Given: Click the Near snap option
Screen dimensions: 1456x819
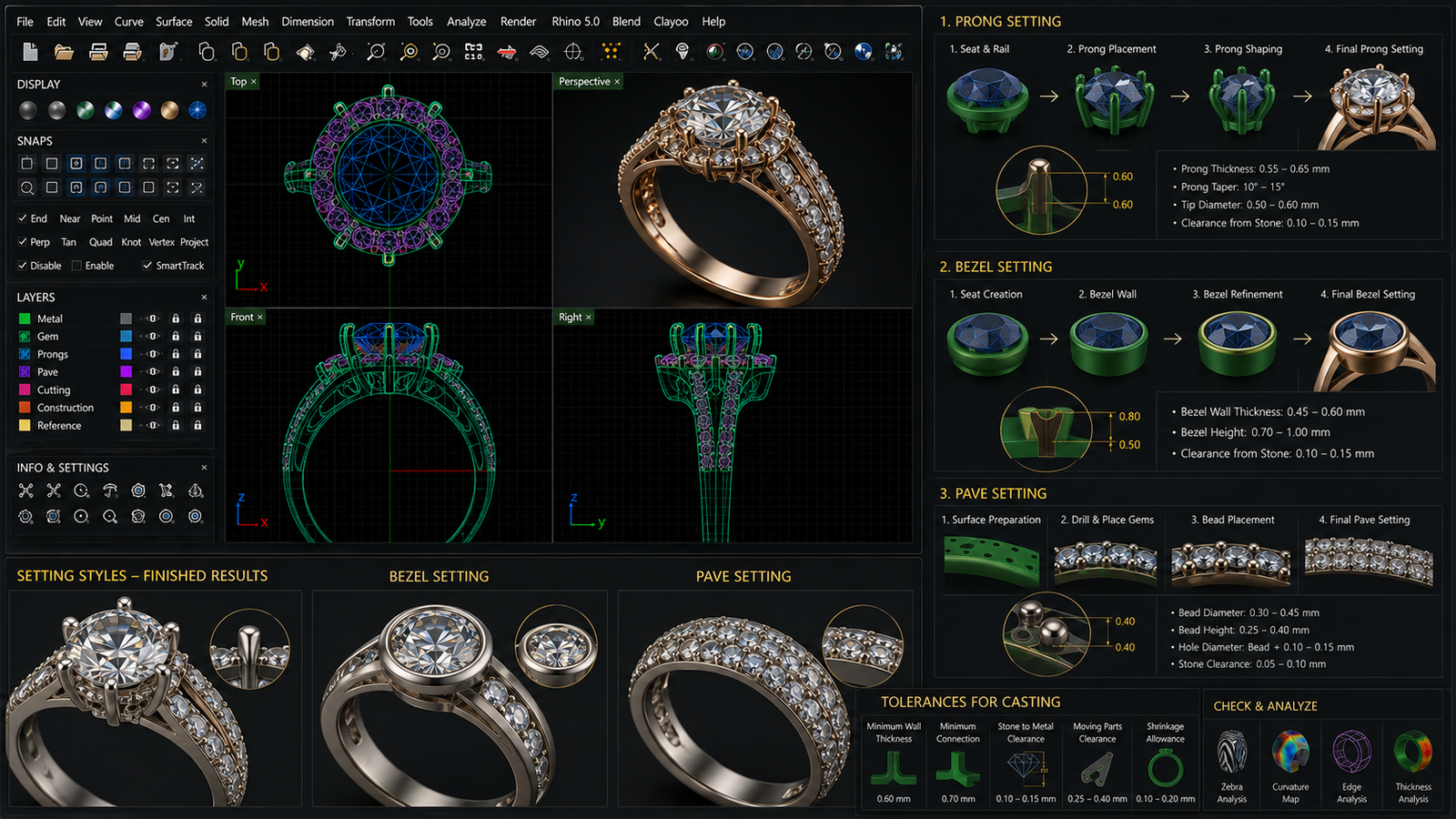Looking at the screenshot, I should pyautogui.click(x=70, y=218).
